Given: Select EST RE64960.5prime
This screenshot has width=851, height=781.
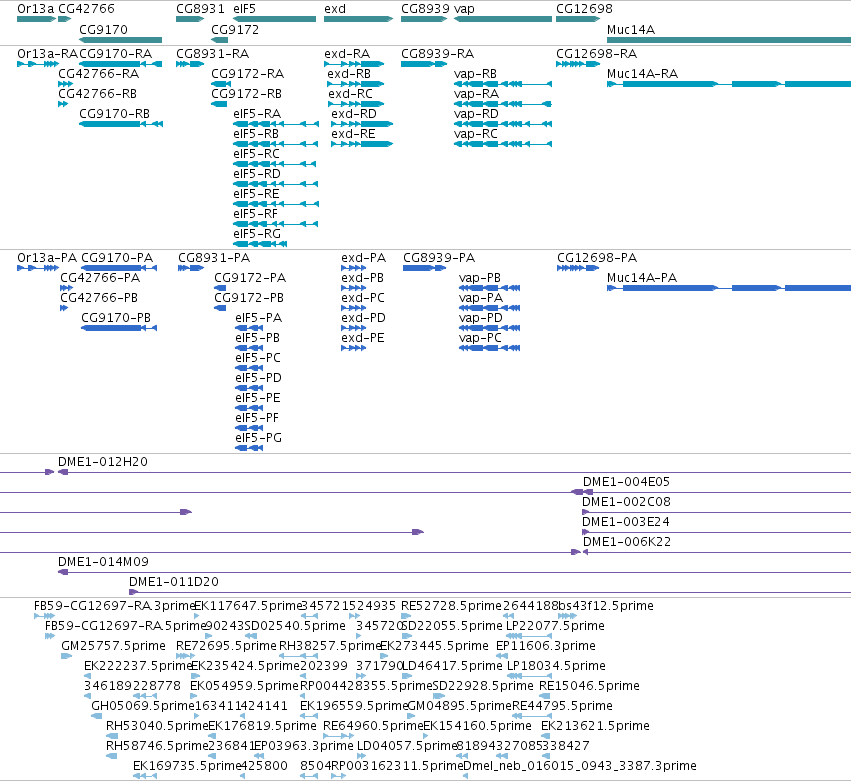Looking at the screenshot, I should pos(339,736).
